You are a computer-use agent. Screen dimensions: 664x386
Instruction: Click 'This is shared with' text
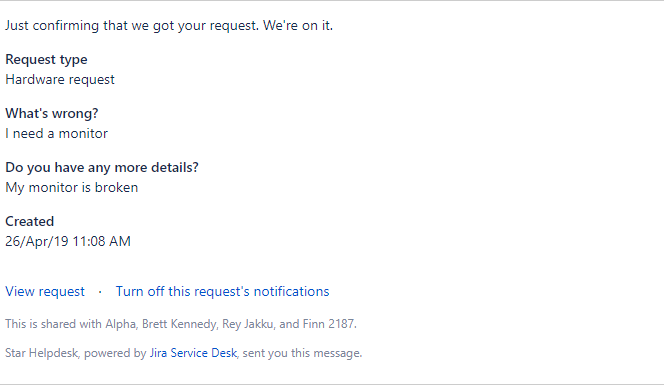pos(53,324)
